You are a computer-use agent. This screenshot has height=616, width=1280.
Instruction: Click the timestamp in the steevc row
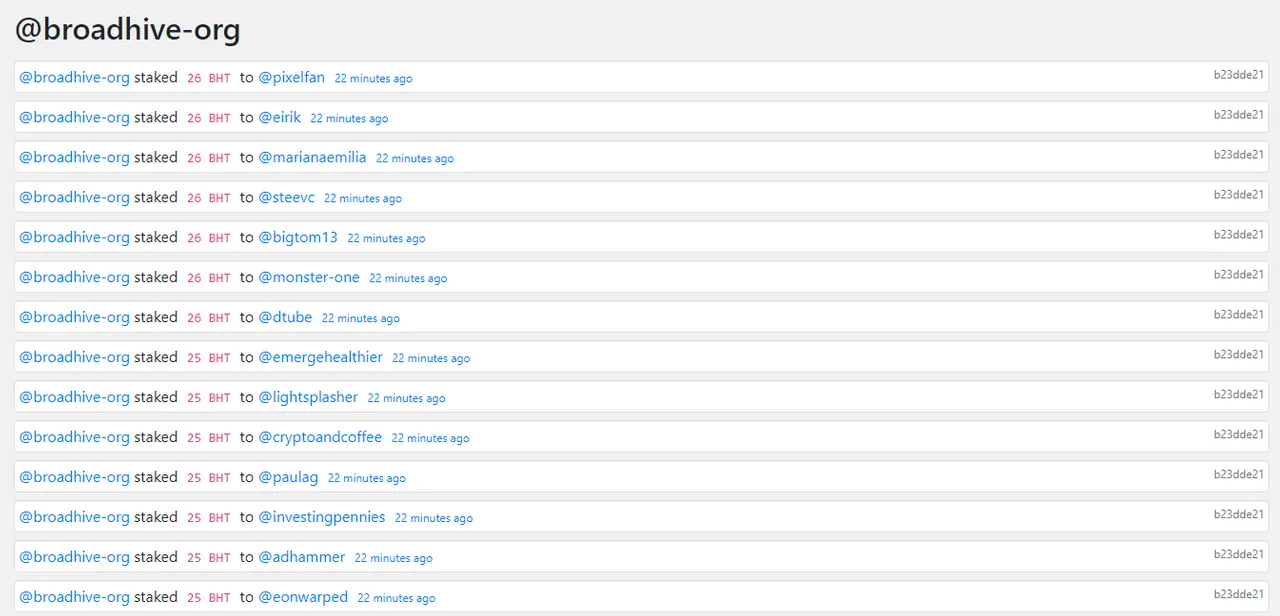click(363, 198)
